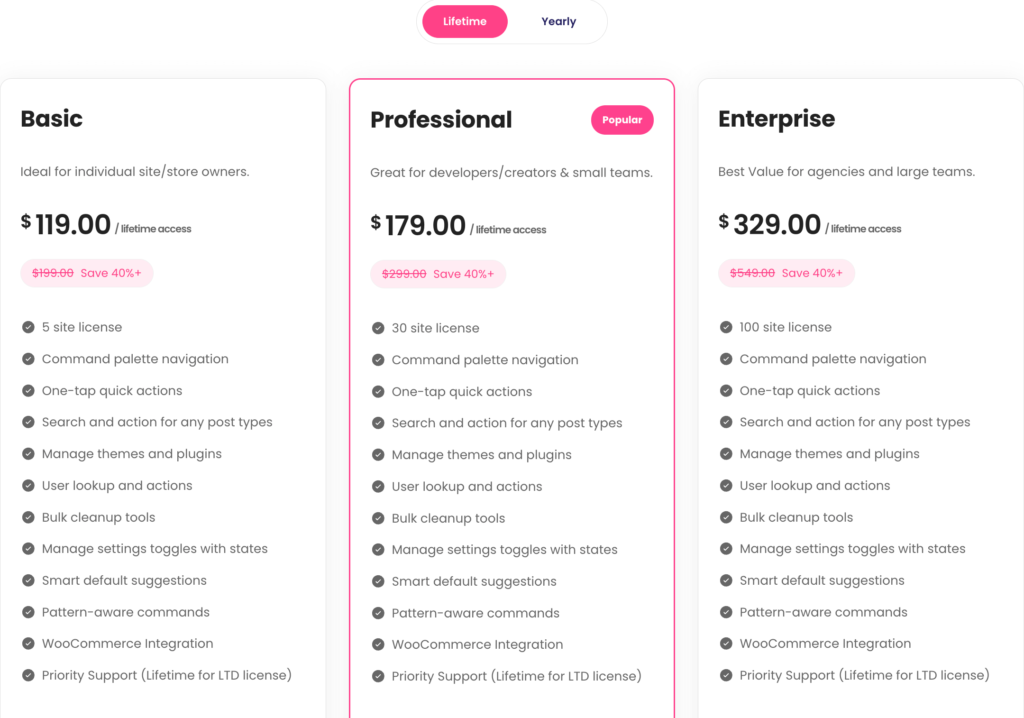Click the Save 40%+ badge under Enterprise

pos(785,272)
